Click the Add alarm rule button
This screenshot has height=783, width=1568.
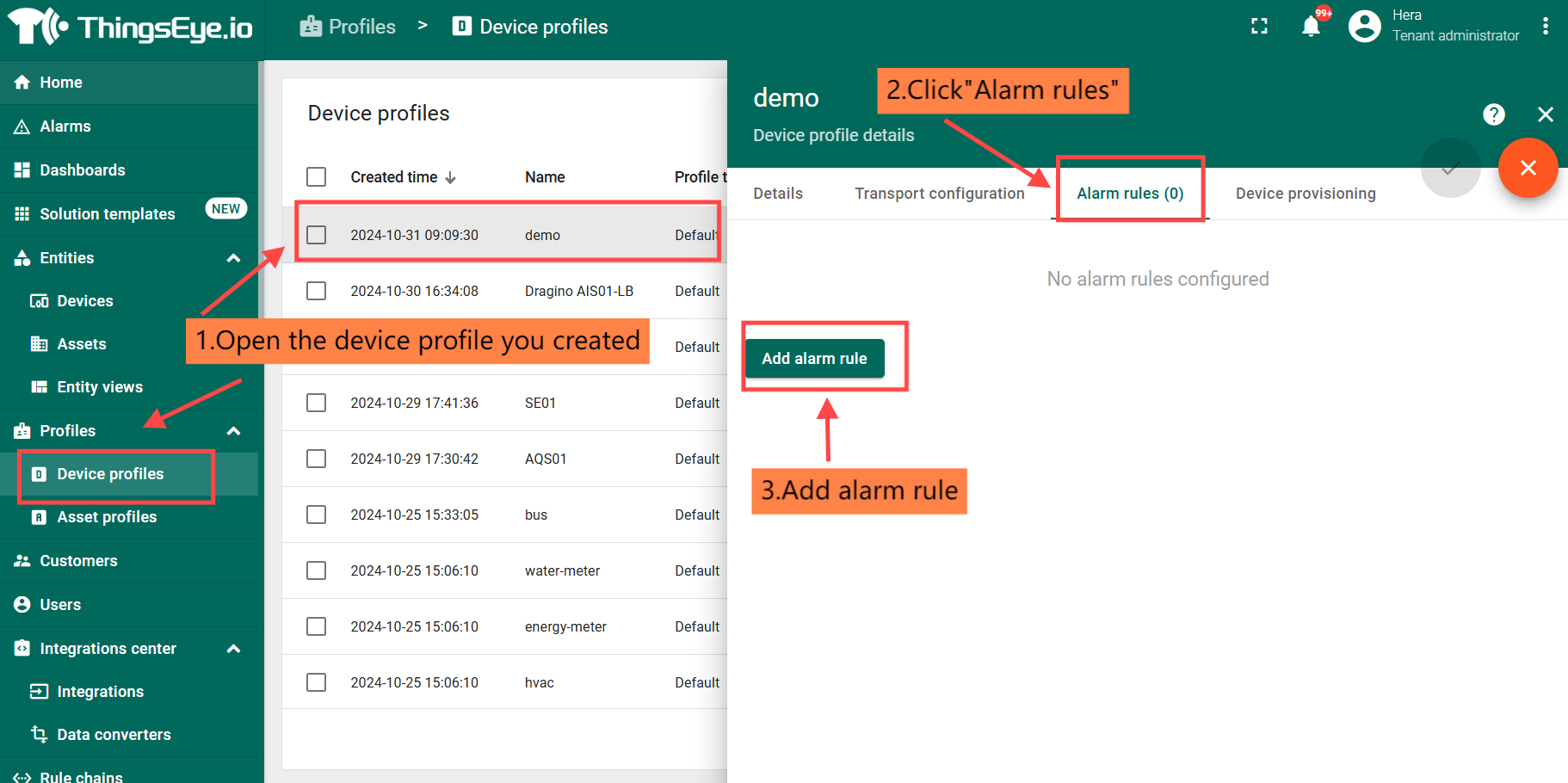(814, 359)
